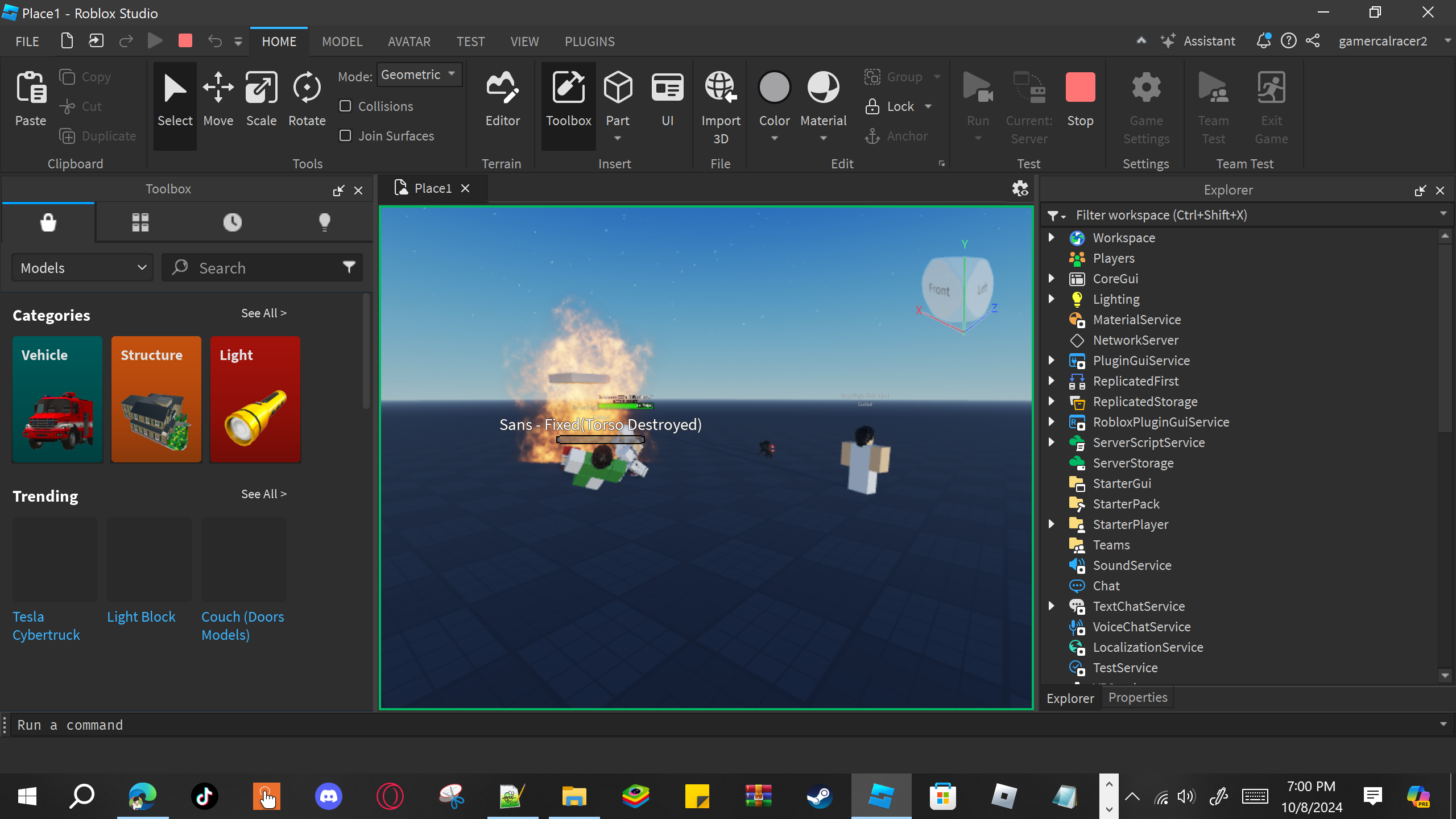The height and width of the screenshot is (819, 1456).
Task: Click See All next to Categories
Action: (263, 313)
